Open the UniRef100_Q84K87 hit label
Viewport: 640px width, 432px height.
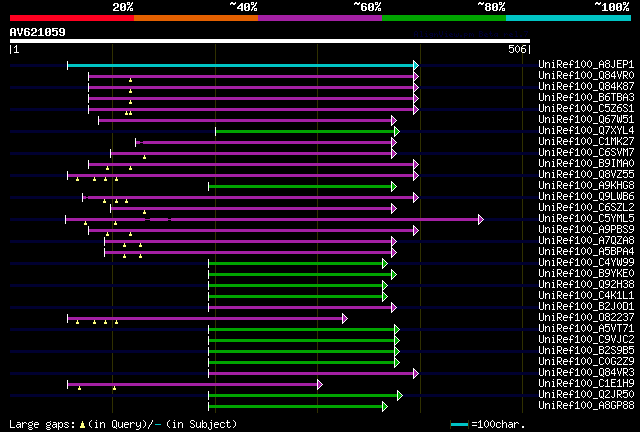coord(586,87)
